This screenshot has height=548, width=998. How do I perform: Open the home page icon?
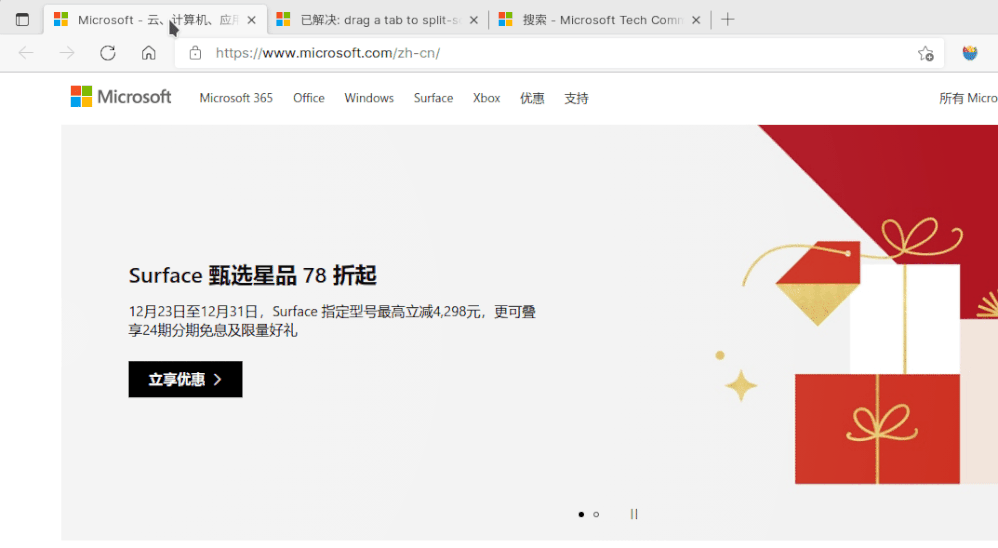point(148,53)
